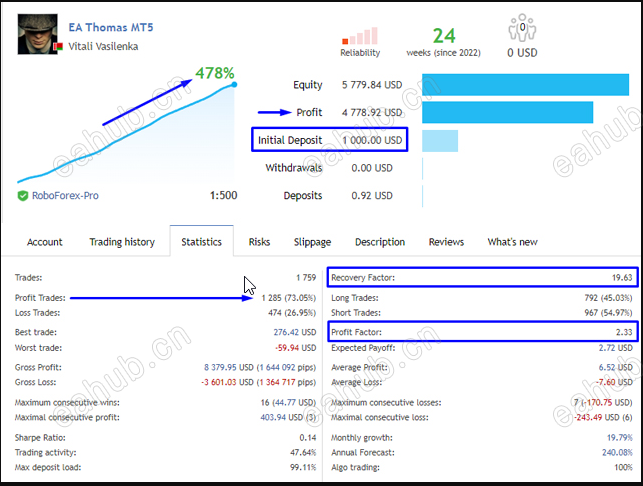The image size is (643, 486).
Task: Open the Description tab
Action: click(380, 242)
